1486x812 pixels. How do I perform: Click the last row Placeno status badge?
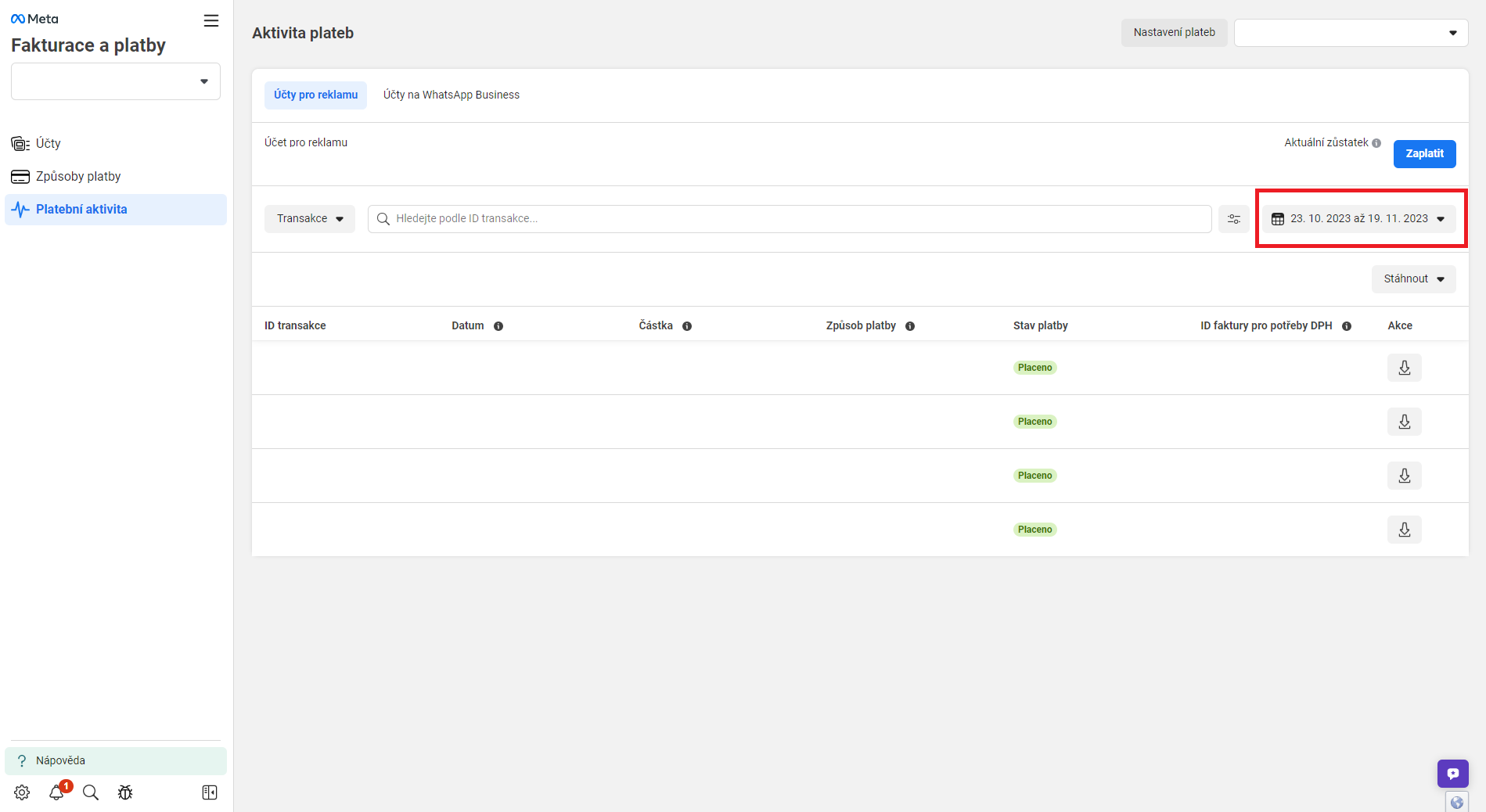[1034, 530]
